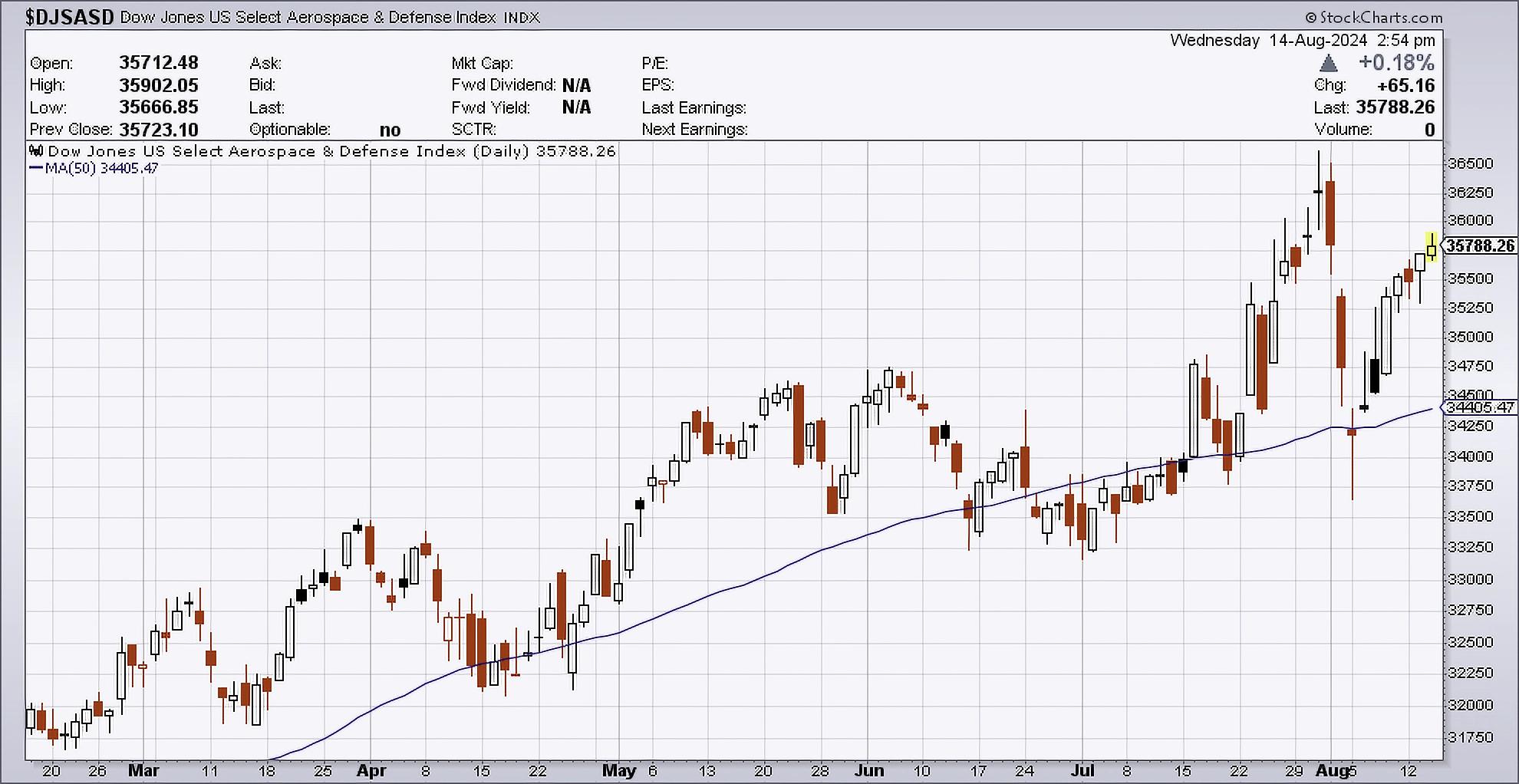
Task: Click the INDX exchange label
Action: coord(522,18)
